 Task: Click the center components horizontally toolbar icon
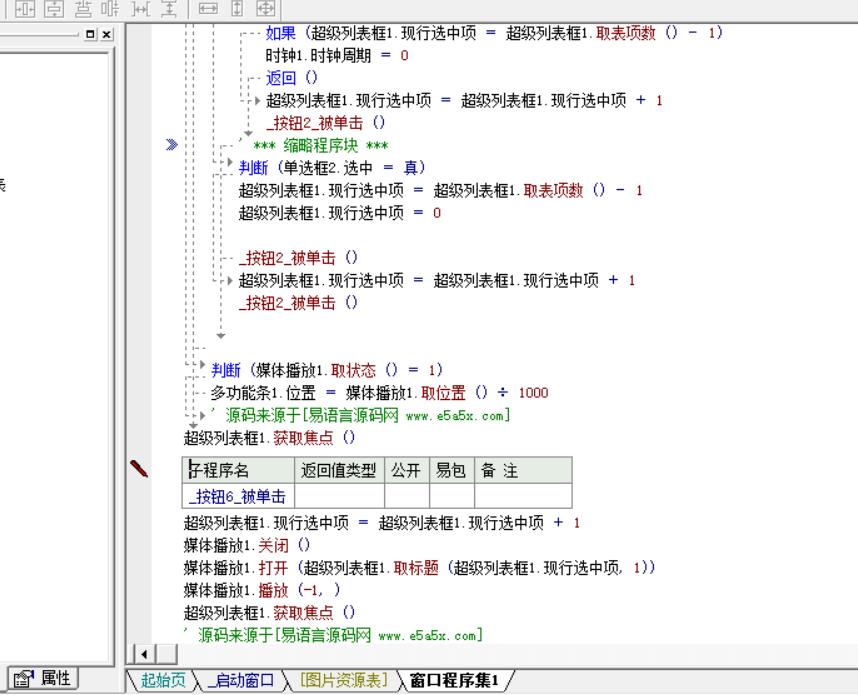coord(83,8)
